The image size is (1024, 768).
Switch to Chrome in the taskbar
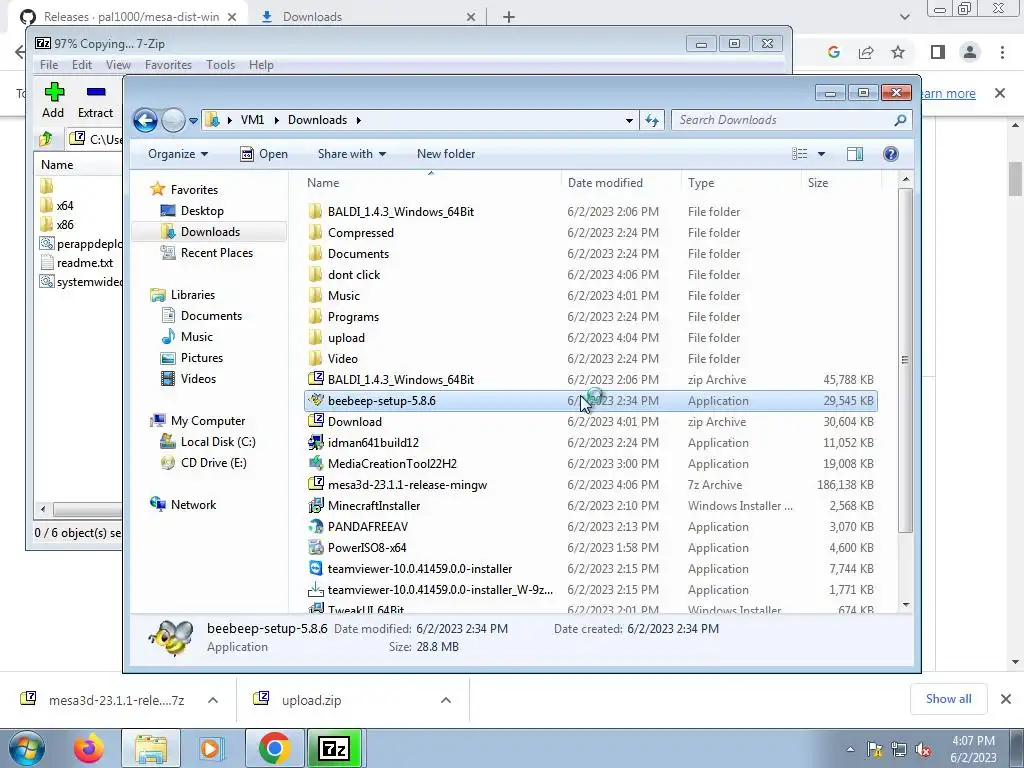click(x=274, y=748)
